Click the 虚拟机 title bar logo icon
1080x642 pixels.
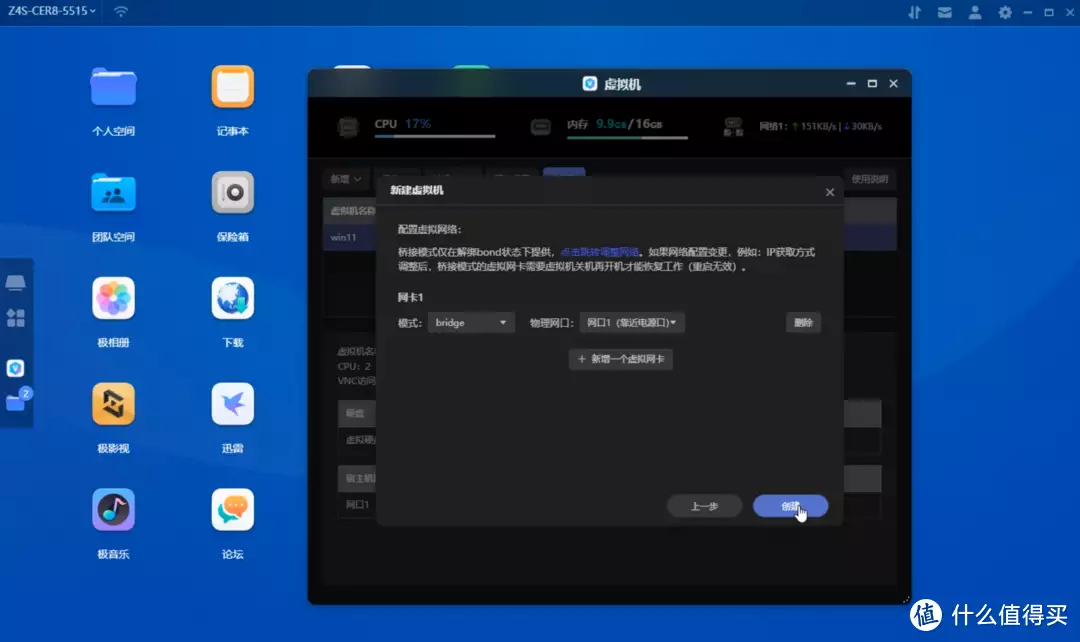point(590,83)
